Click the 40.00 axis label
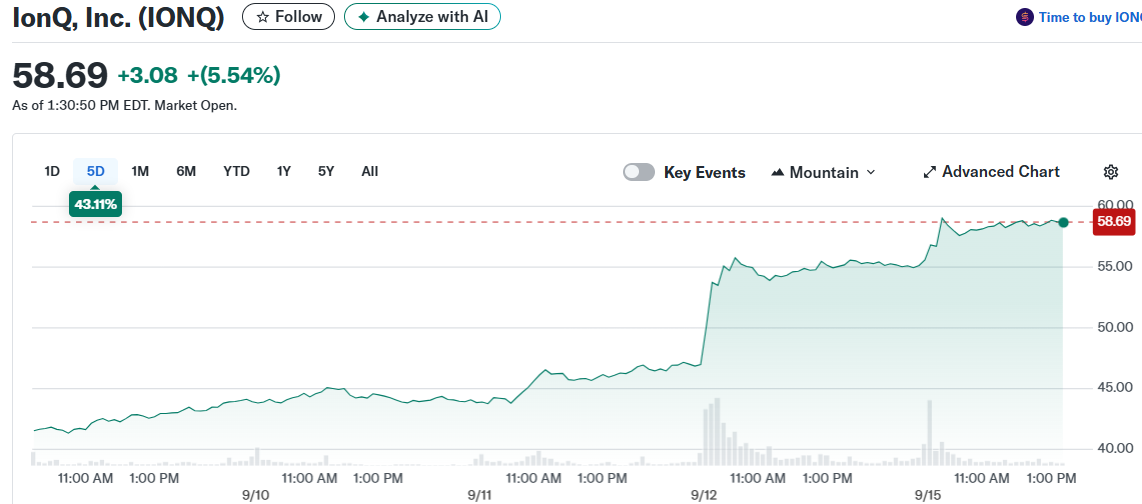This screenshot has width=1142, height=504. [1114, 449]
